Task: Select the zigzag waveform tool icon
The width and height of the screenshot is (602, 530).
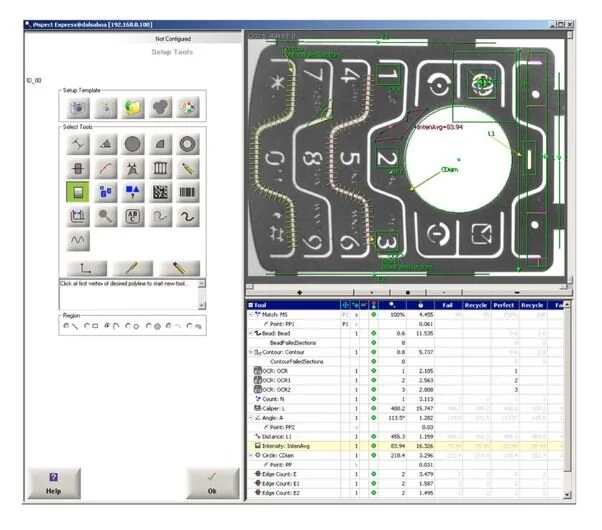Action: [78, 240]
